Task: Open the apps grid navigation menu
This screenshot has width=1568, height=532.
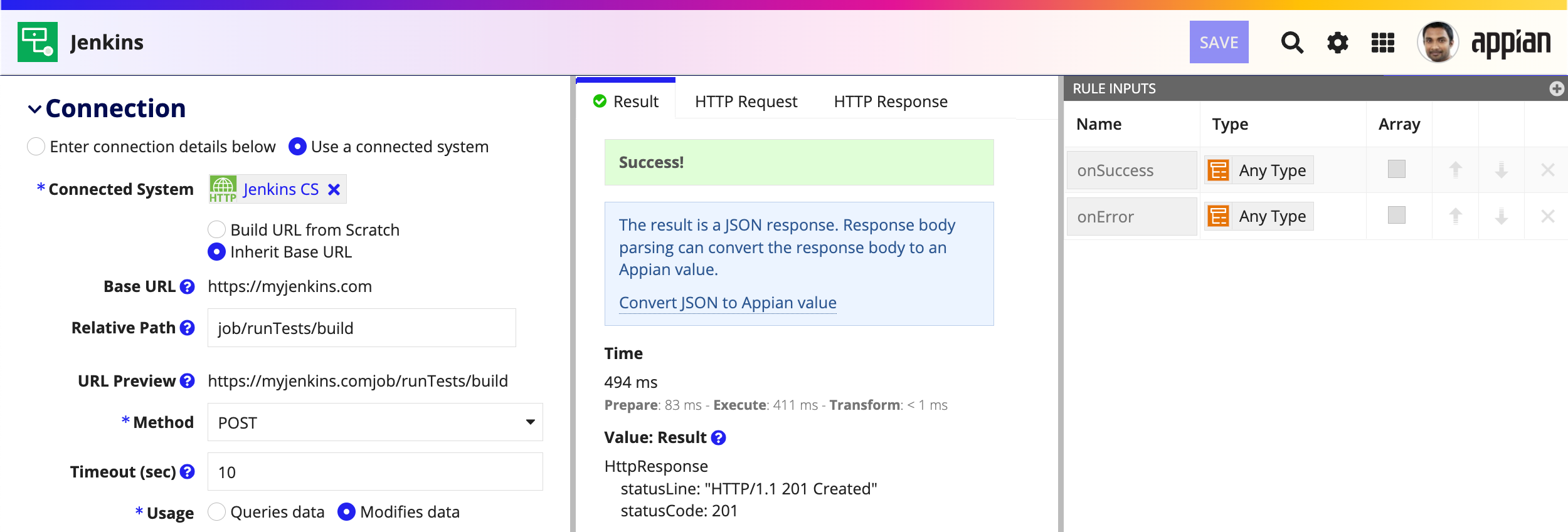Action: 1382,43
